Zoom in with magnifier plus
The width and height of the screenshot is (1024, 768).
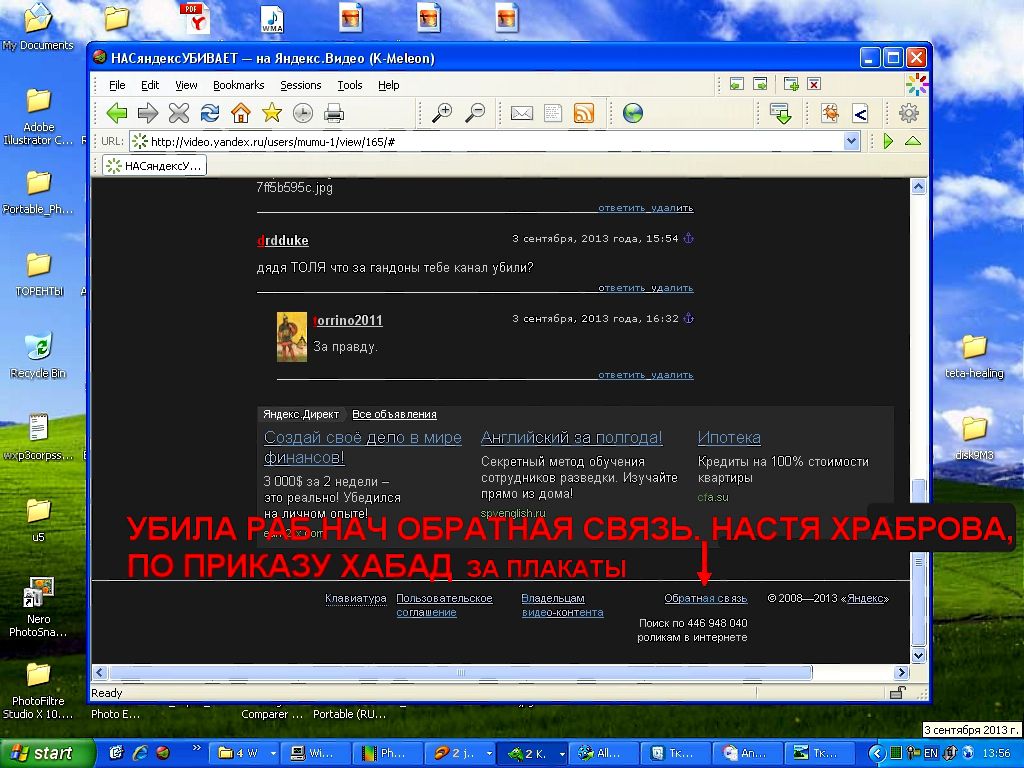pyautogui.click(x=442, y=113)
